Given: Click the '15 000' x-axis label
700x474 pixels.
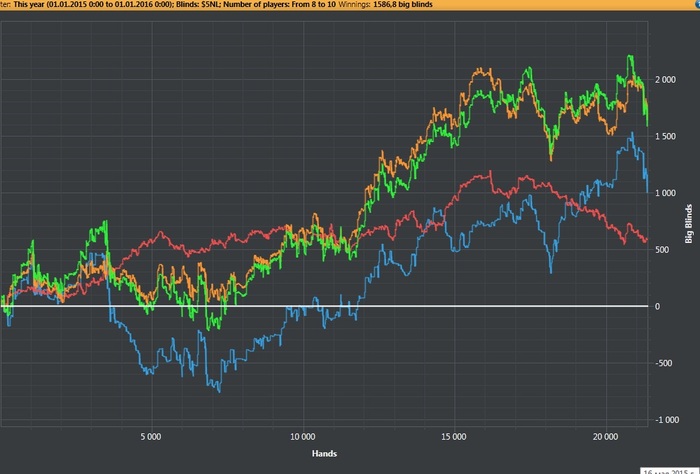Looking at the screenshot, I should point(454,437).
